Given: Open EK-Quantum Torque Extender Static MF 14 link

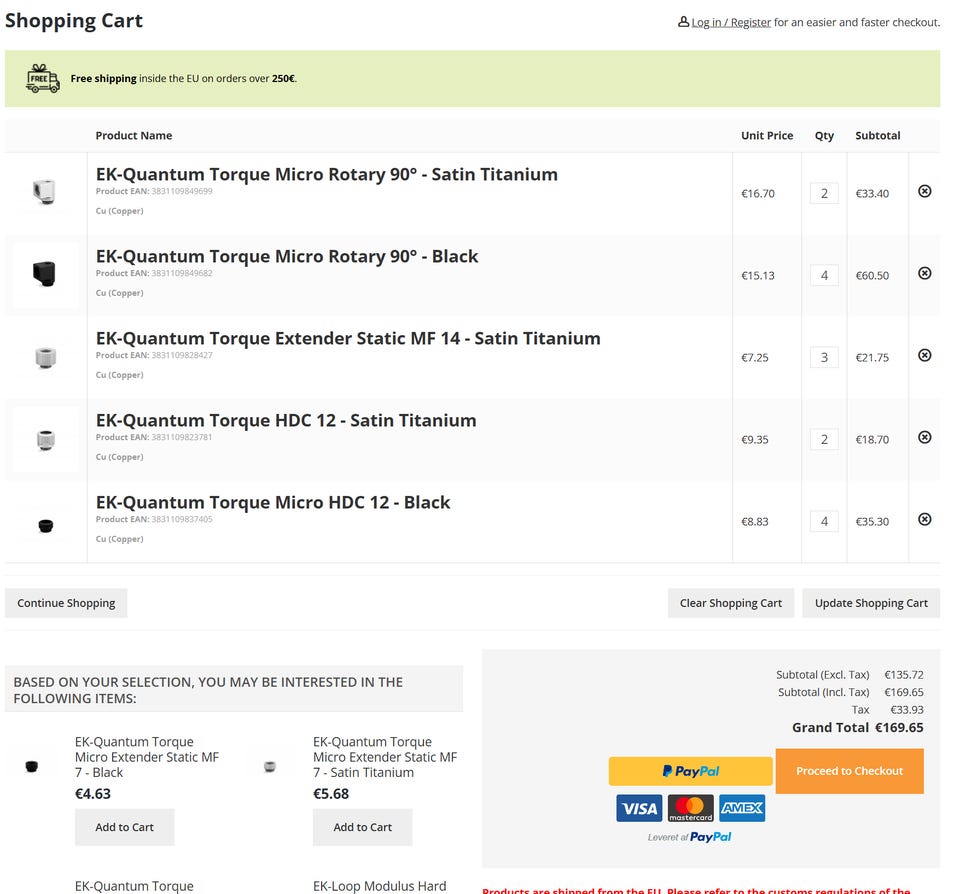Looking at the screenshot, I should (x=348, y=339).
